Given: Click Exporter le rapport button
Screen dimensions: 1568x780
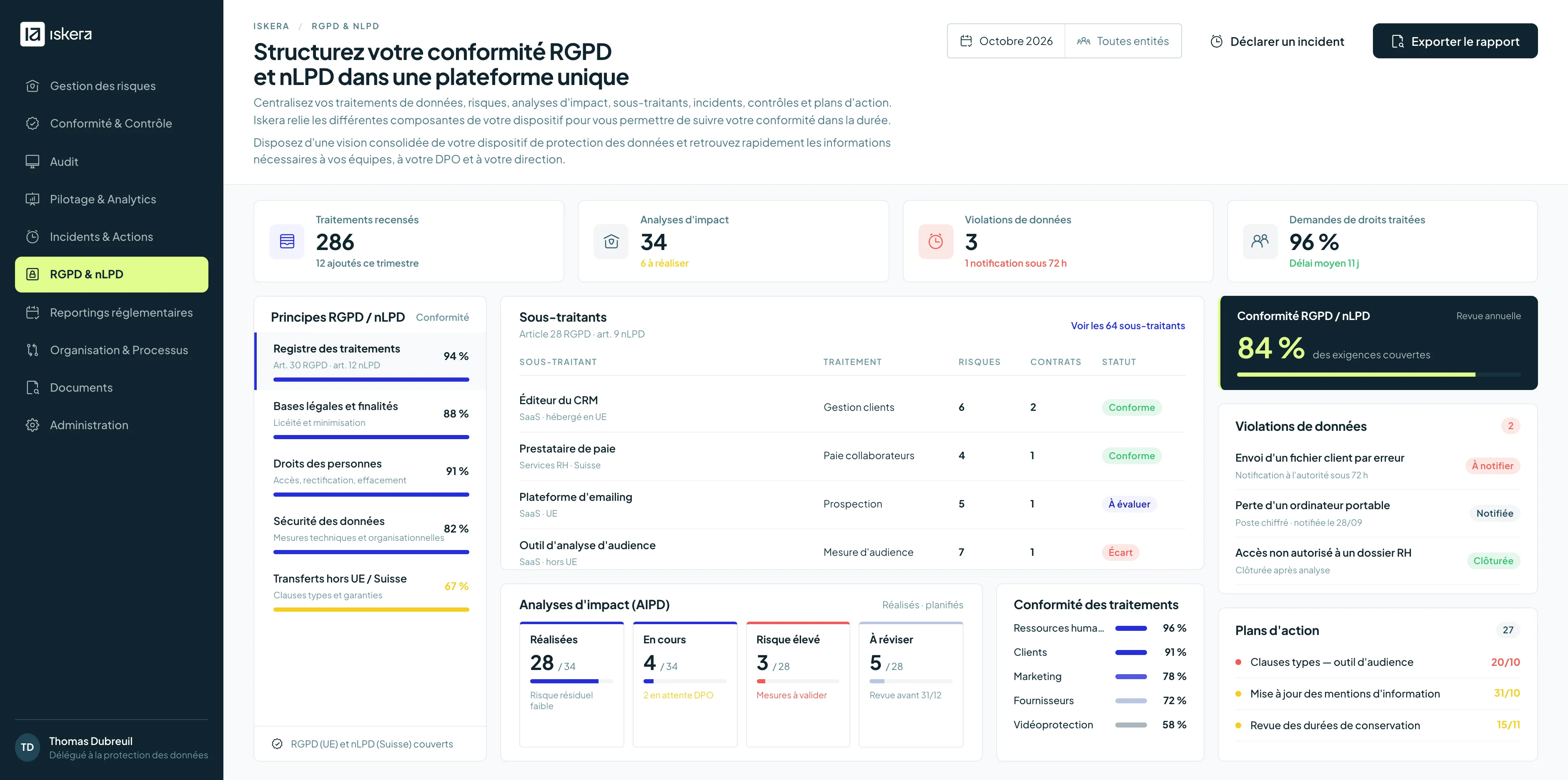Looking at the screenshot, I should click(x=1455, y=41).
